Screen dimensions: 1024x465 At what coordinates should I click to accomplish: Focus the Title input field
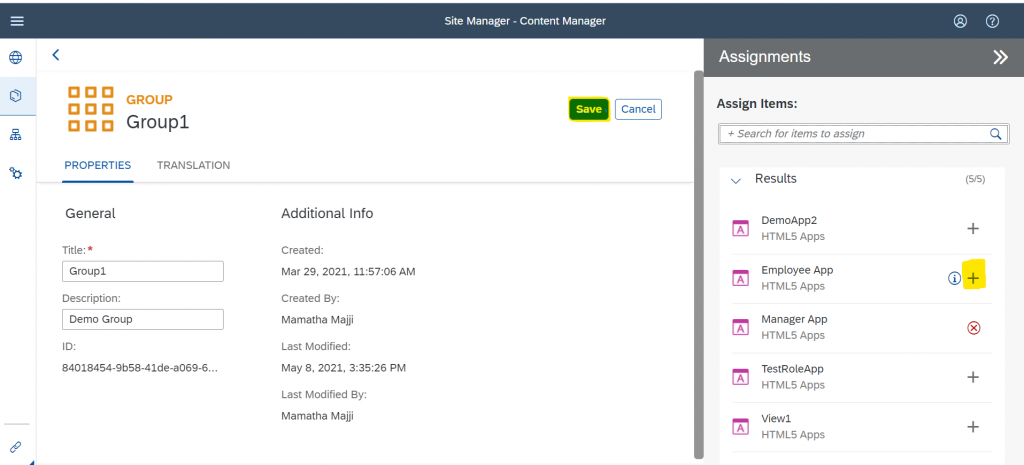coord(143,272)
